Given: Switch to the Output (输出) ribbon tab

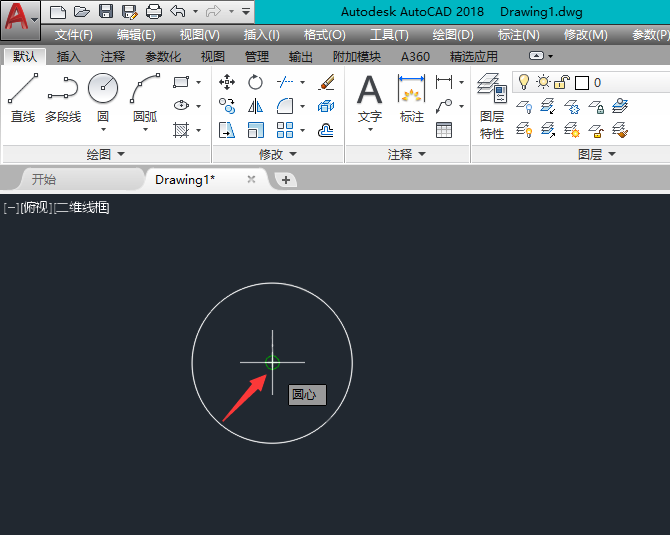Looking at the screenshot, I should click(300, 56).
